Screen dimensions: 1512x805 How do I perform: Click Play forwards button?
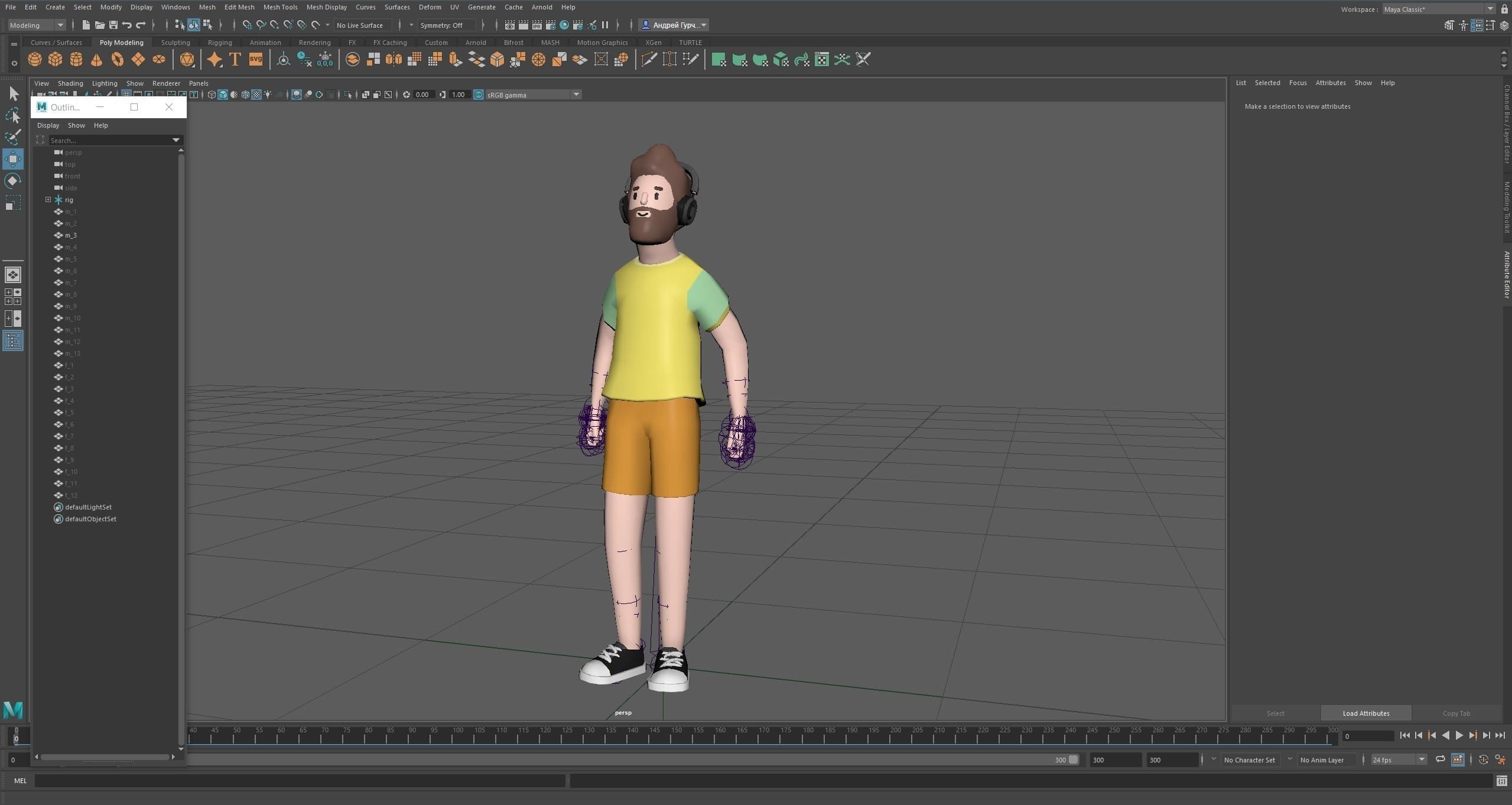point(1459,735)
